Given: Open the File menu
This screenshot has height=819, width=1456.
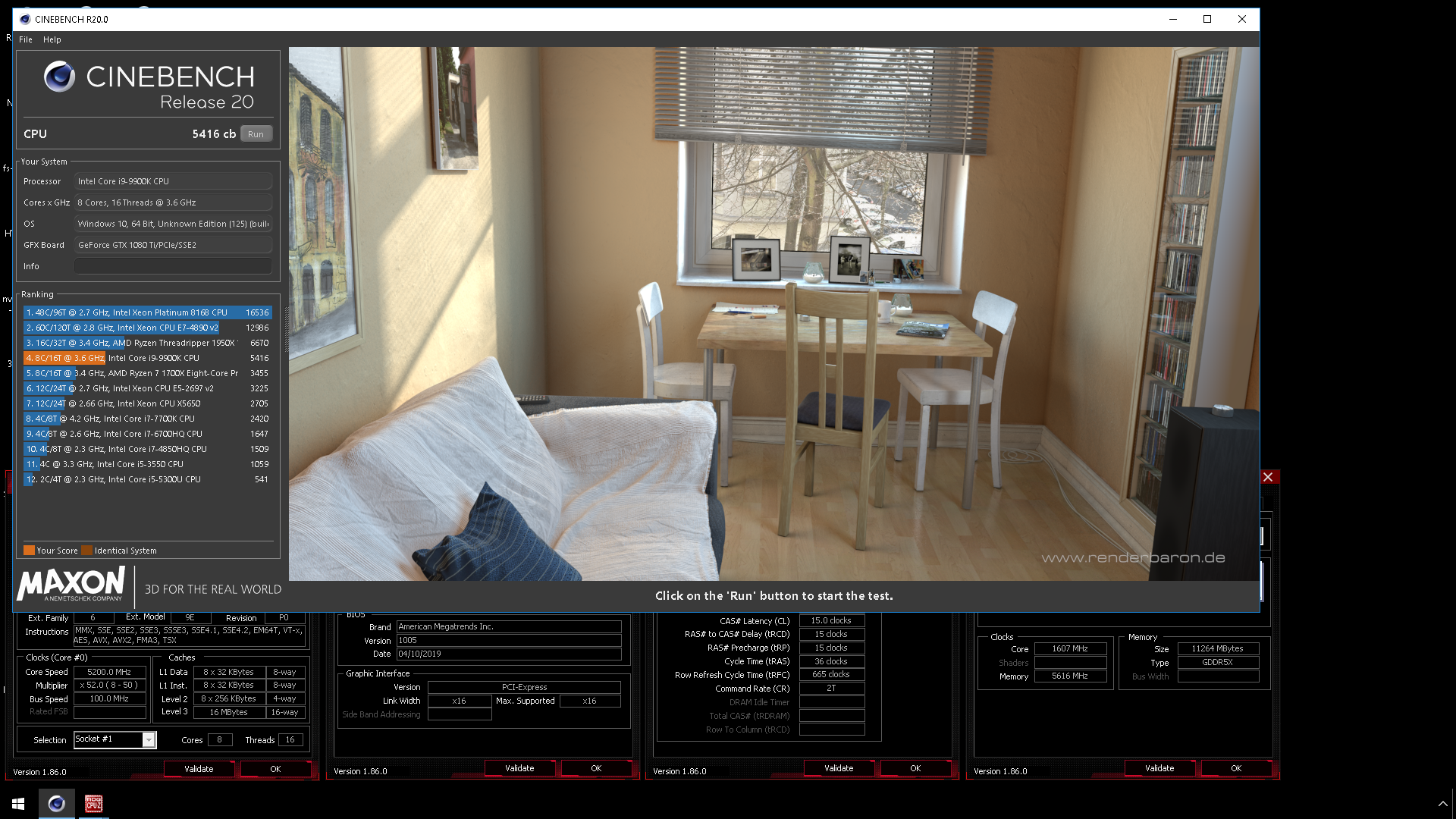Looking at the screenshot, I should 25,39.
